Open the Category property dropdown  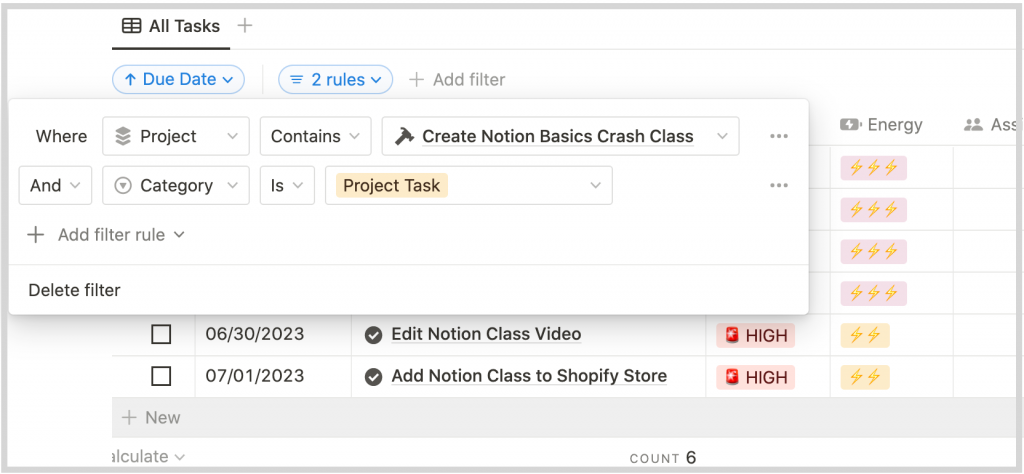(x=176, y=185)
